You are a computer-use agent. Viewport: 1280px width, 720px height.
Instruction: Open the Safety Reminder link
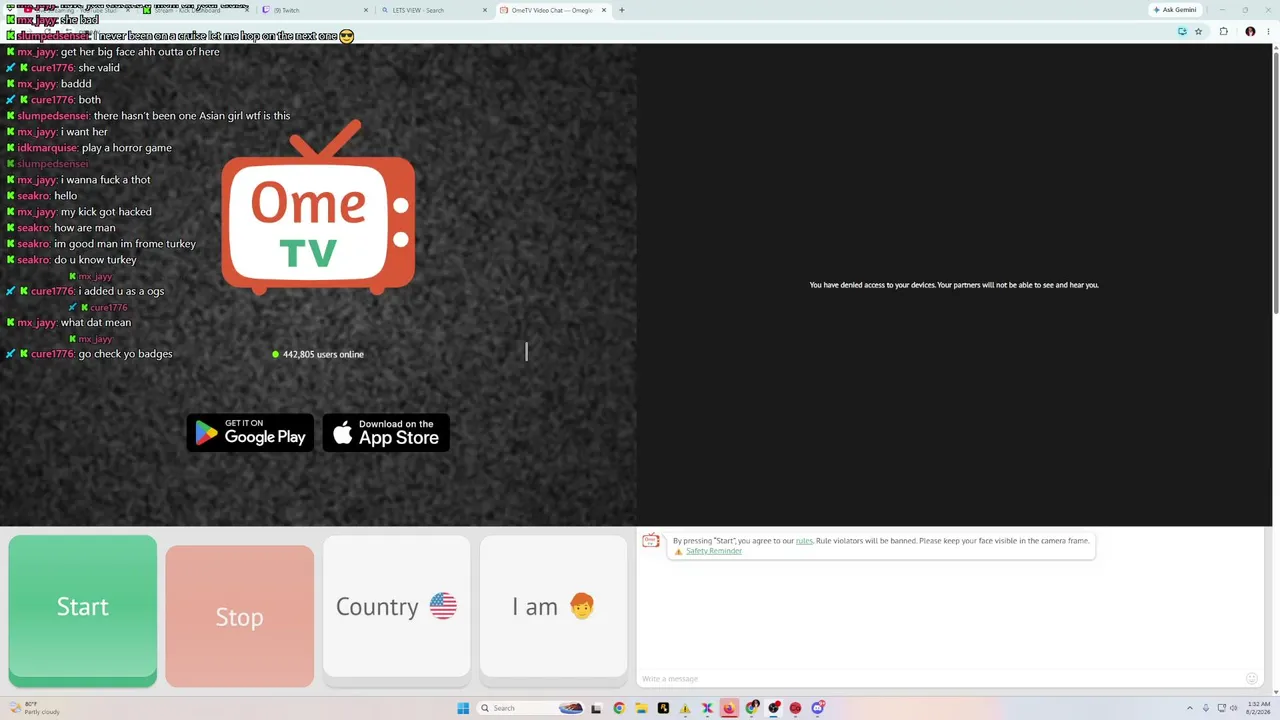click(714, 551)
